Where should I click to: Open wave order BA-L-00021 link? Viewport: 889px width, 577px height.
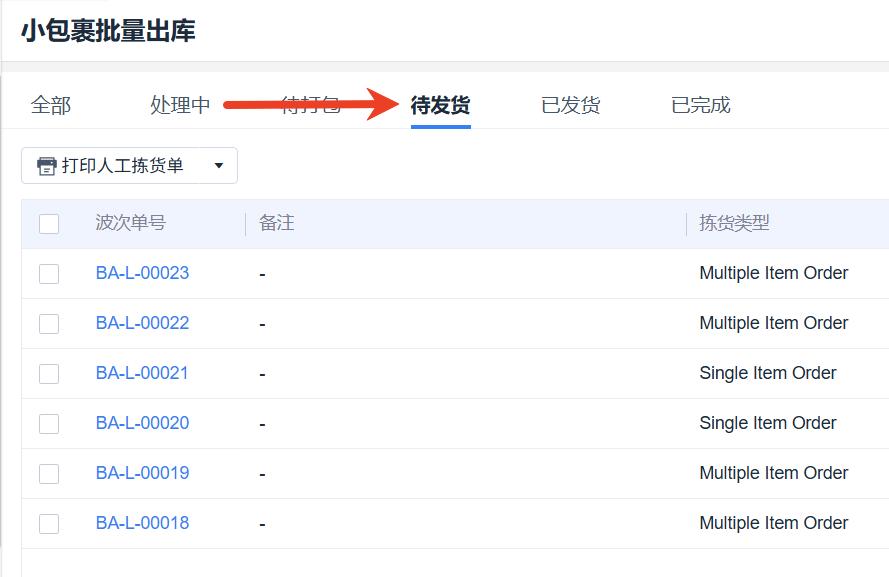142,373
